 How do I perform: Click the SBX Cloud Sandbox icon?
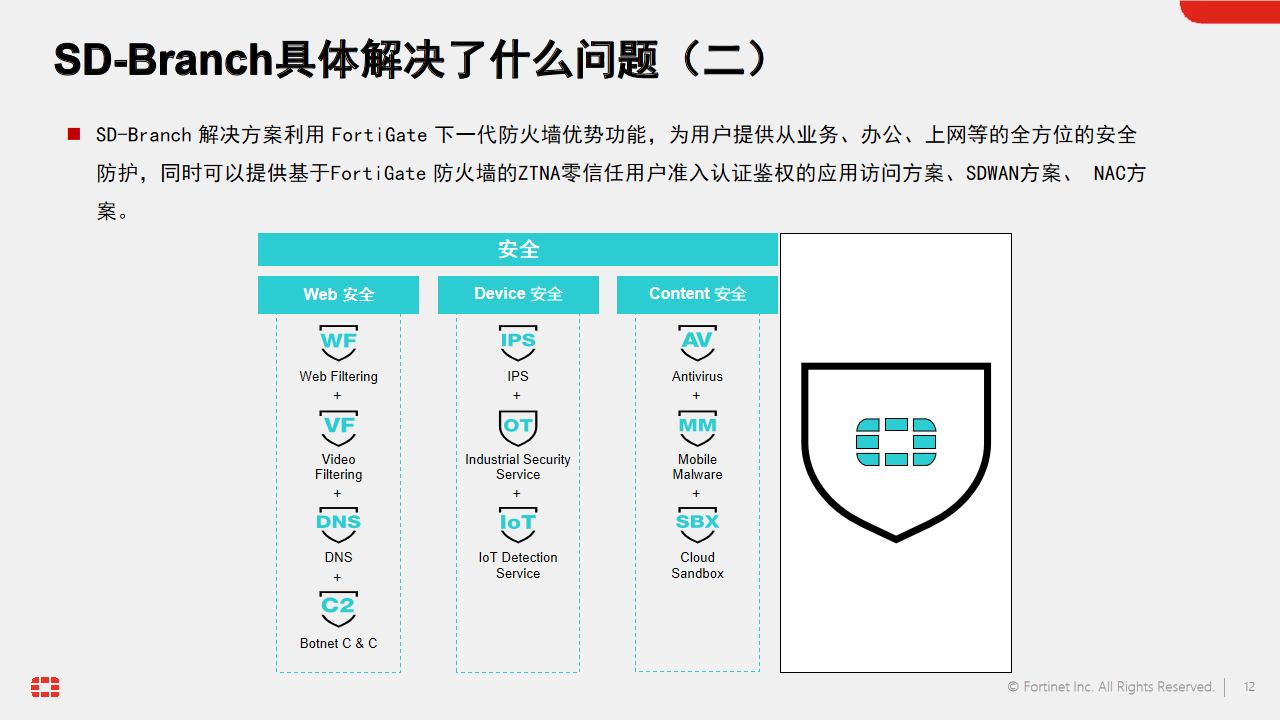pyautogui.click(x=697, y=523)
